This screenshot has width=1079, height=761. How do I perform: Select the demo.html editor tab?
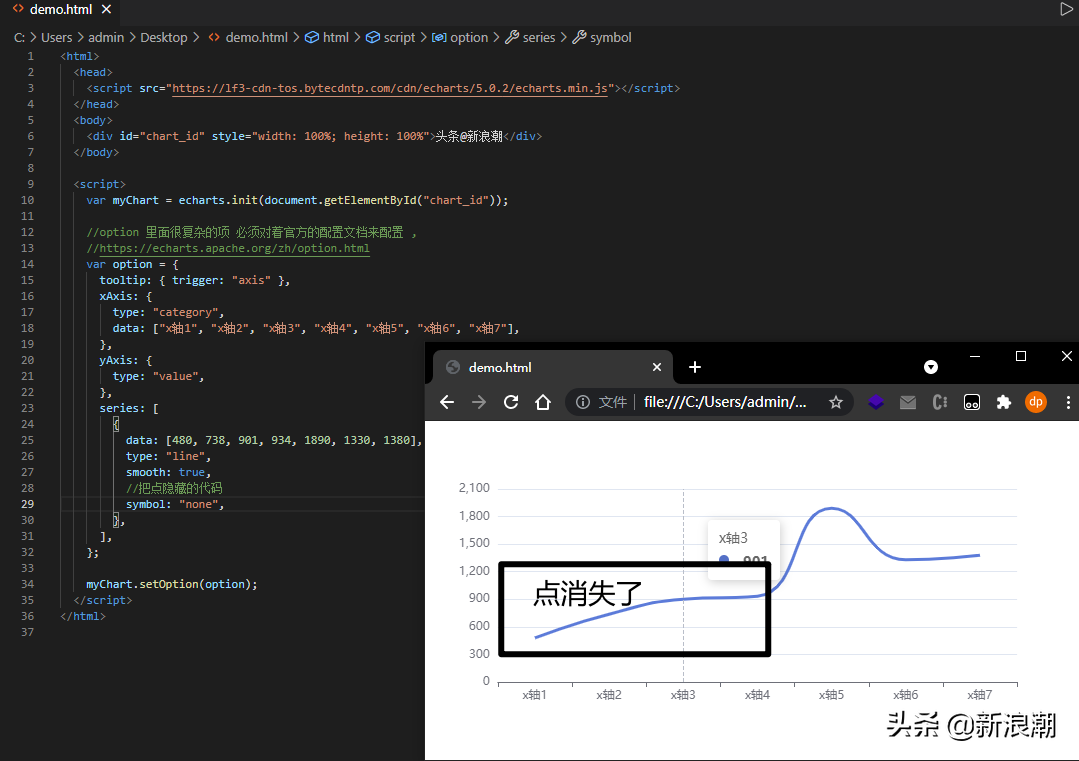[58, 9]
